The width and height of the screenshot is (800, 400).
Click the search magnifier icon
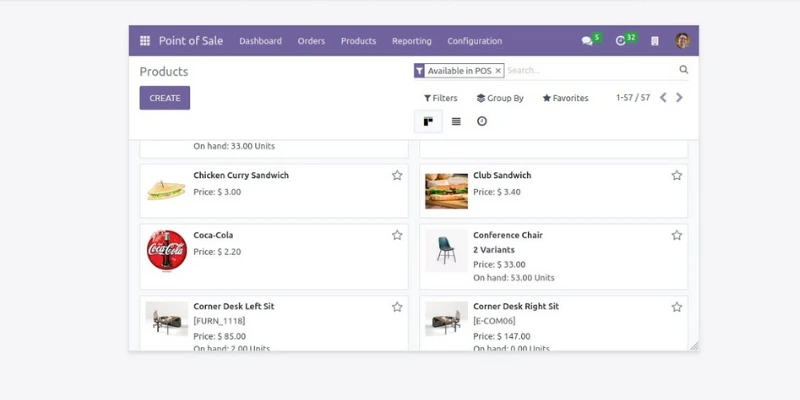[x=684, y=70]
